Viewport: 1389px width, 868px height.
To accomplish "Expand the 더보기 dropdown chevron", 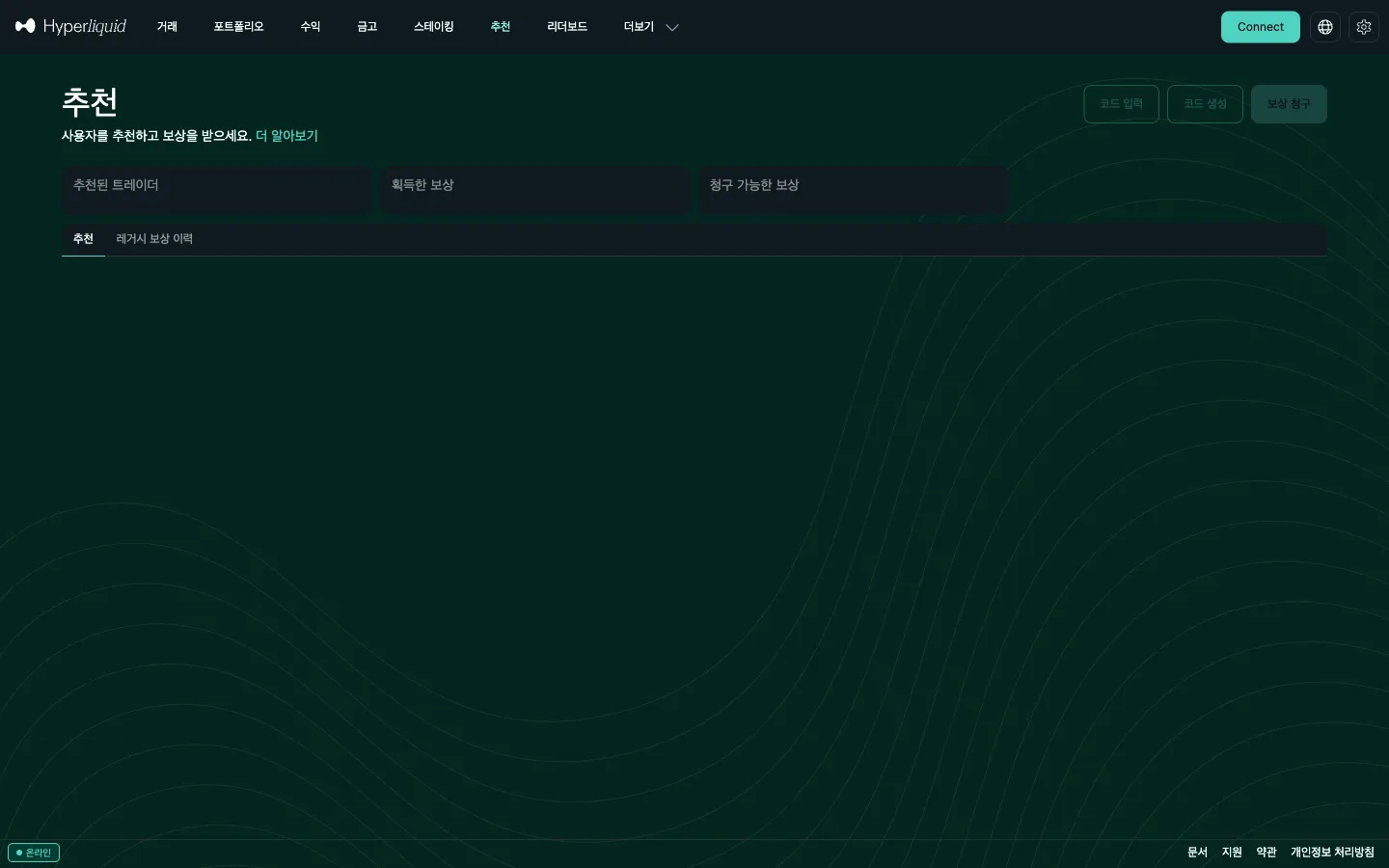I will 672,27.
